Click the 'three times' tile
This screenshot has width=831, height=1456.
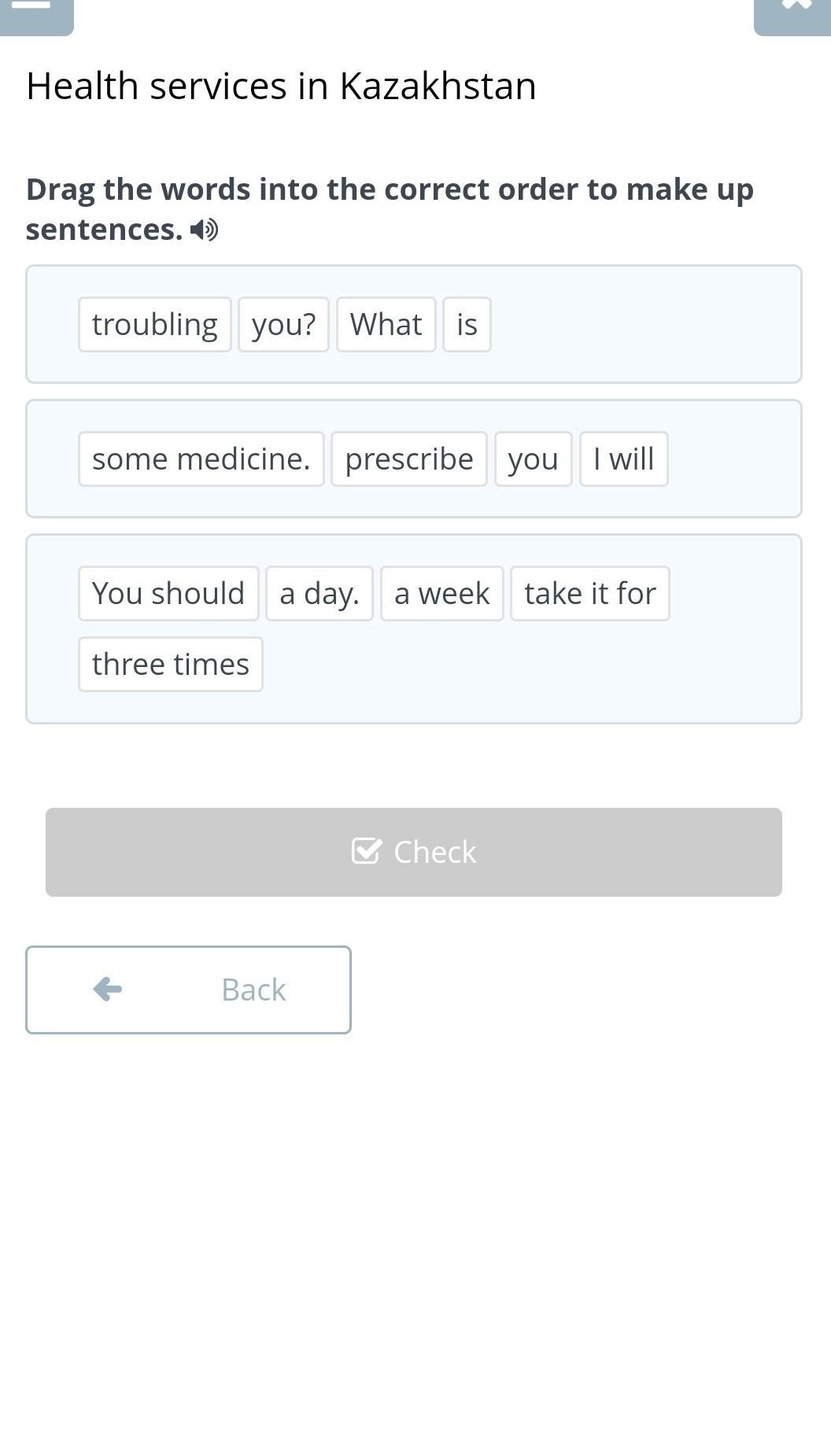click(x=170, y=664)
